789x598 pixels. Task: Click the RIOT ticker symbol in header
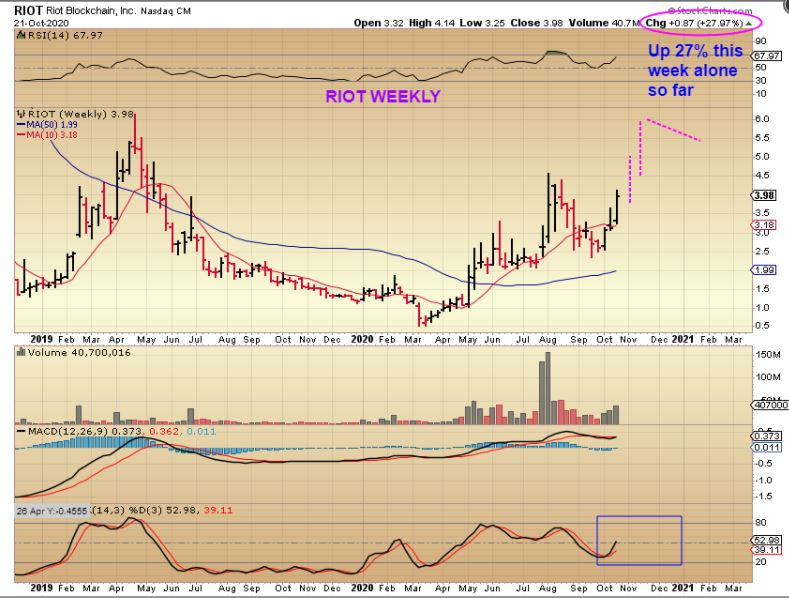tap(28, 11)
